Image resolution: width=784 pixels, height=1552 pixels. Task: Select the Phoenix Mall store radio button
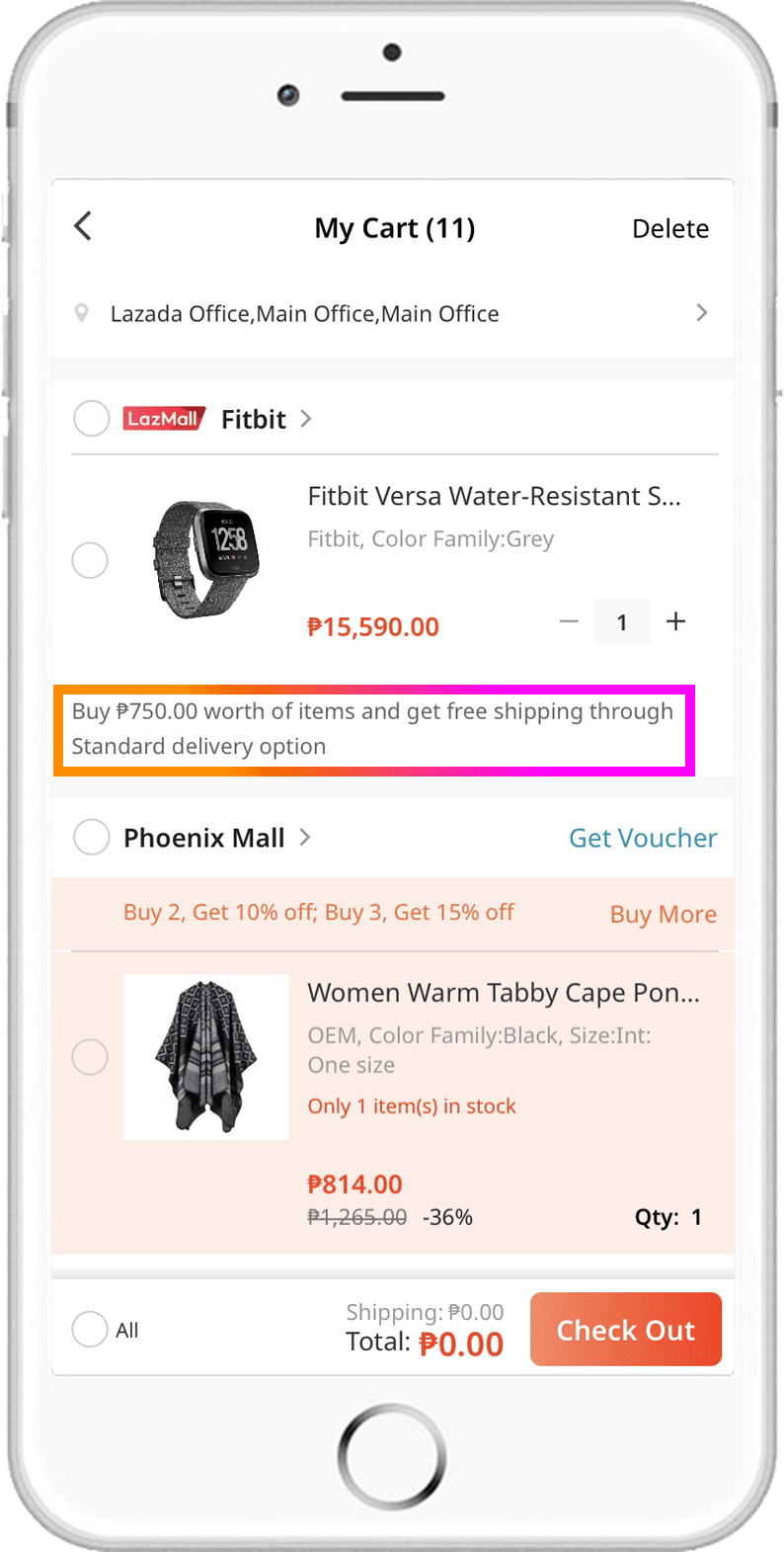point(92,838)
